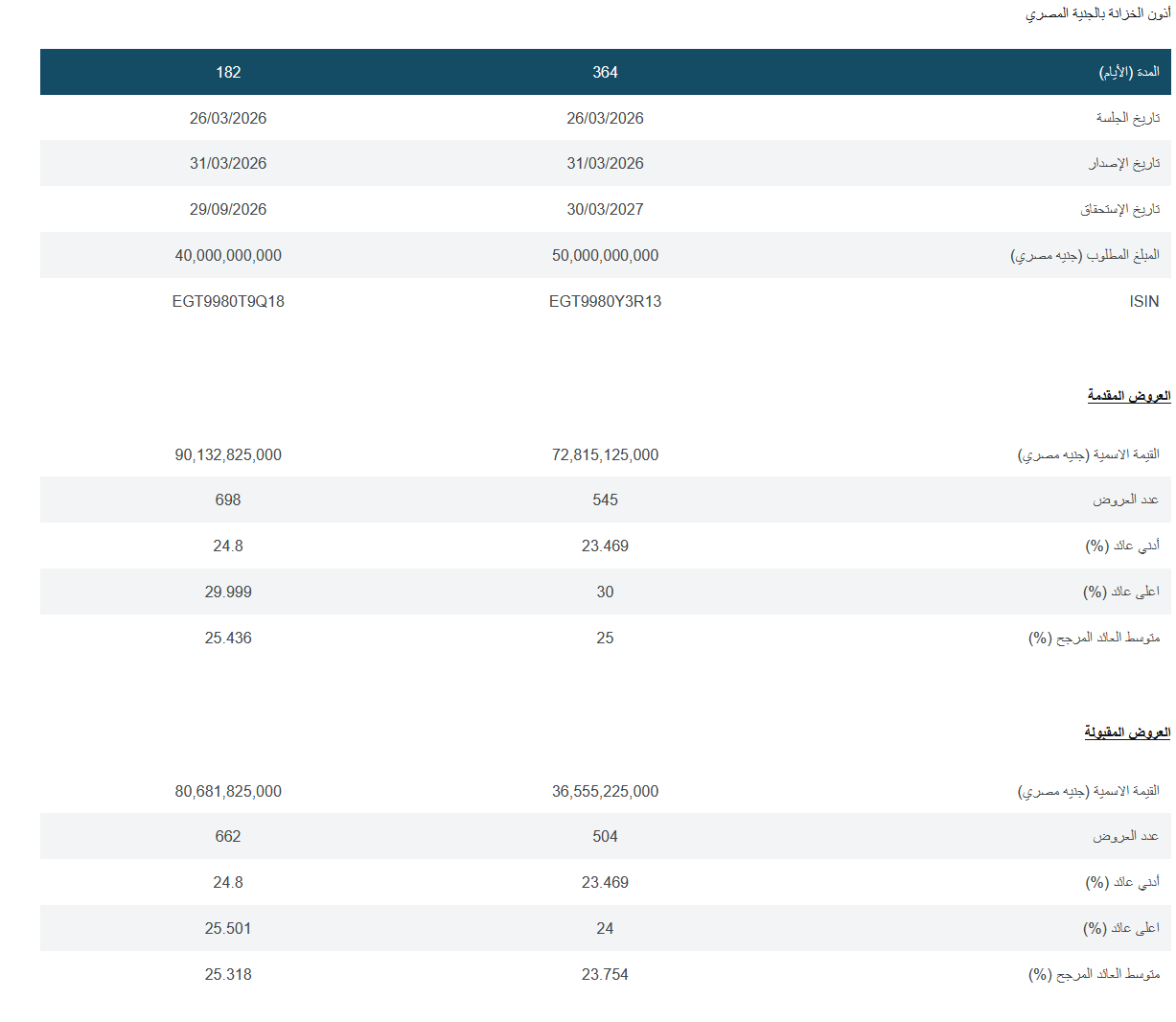Click the maturity date 30/03/2027

click(605, 210)
